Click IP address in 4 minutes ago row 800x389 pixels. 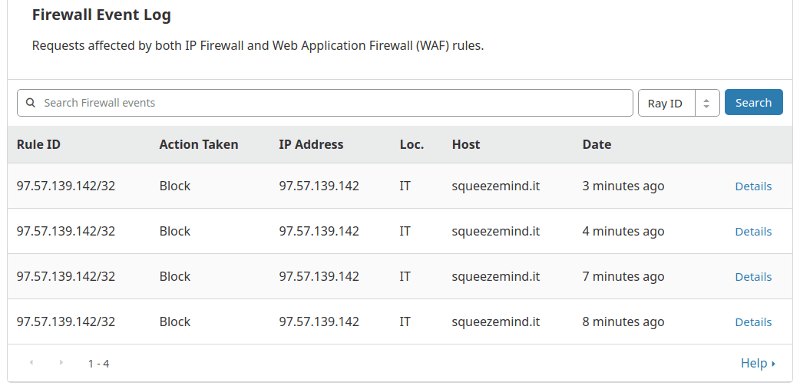pyautogui.click(x=319, y=231)
